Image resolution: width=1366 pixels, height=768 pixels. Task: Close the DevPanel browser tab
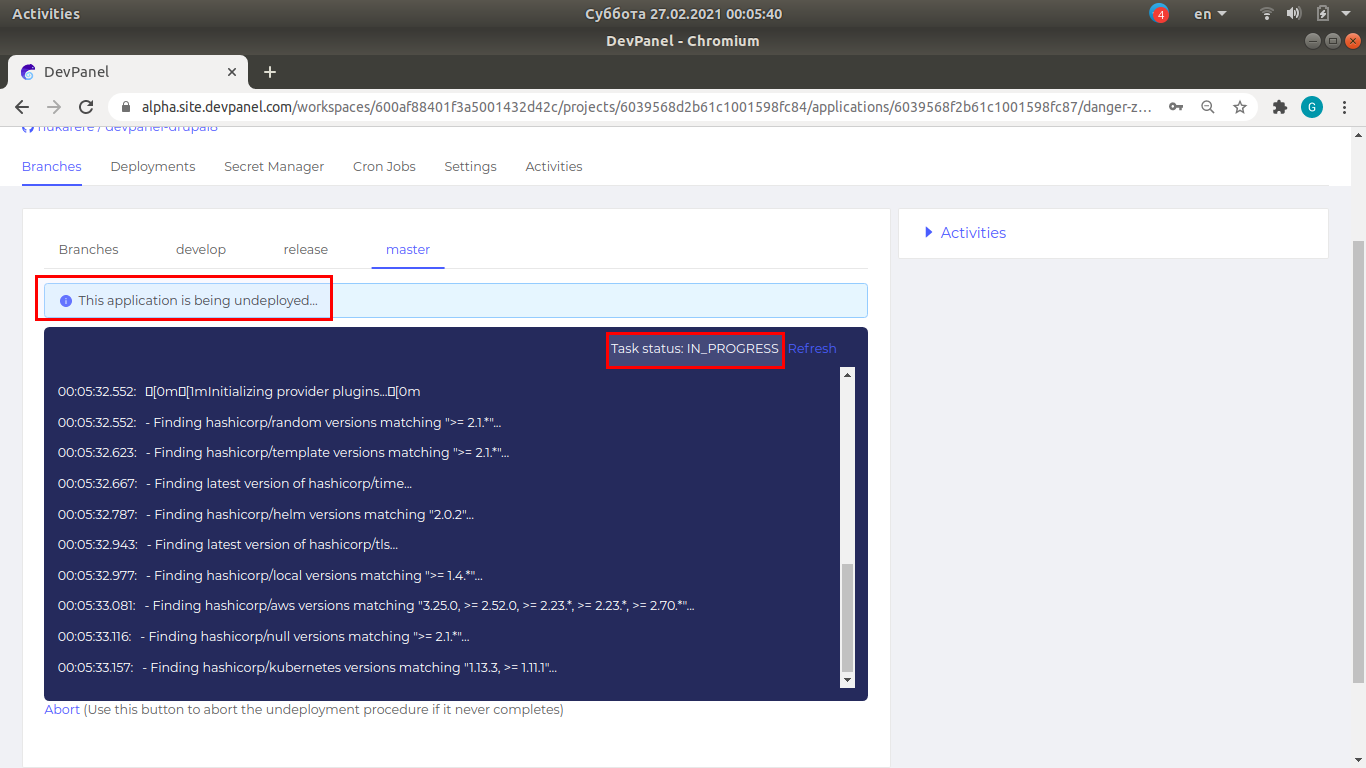tap(232, 72)
